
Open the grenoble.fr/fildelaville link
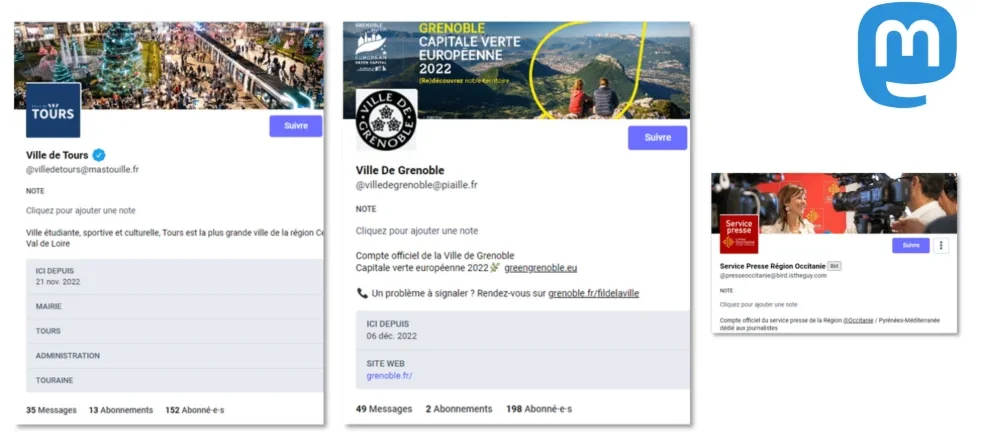click(594, 293)
